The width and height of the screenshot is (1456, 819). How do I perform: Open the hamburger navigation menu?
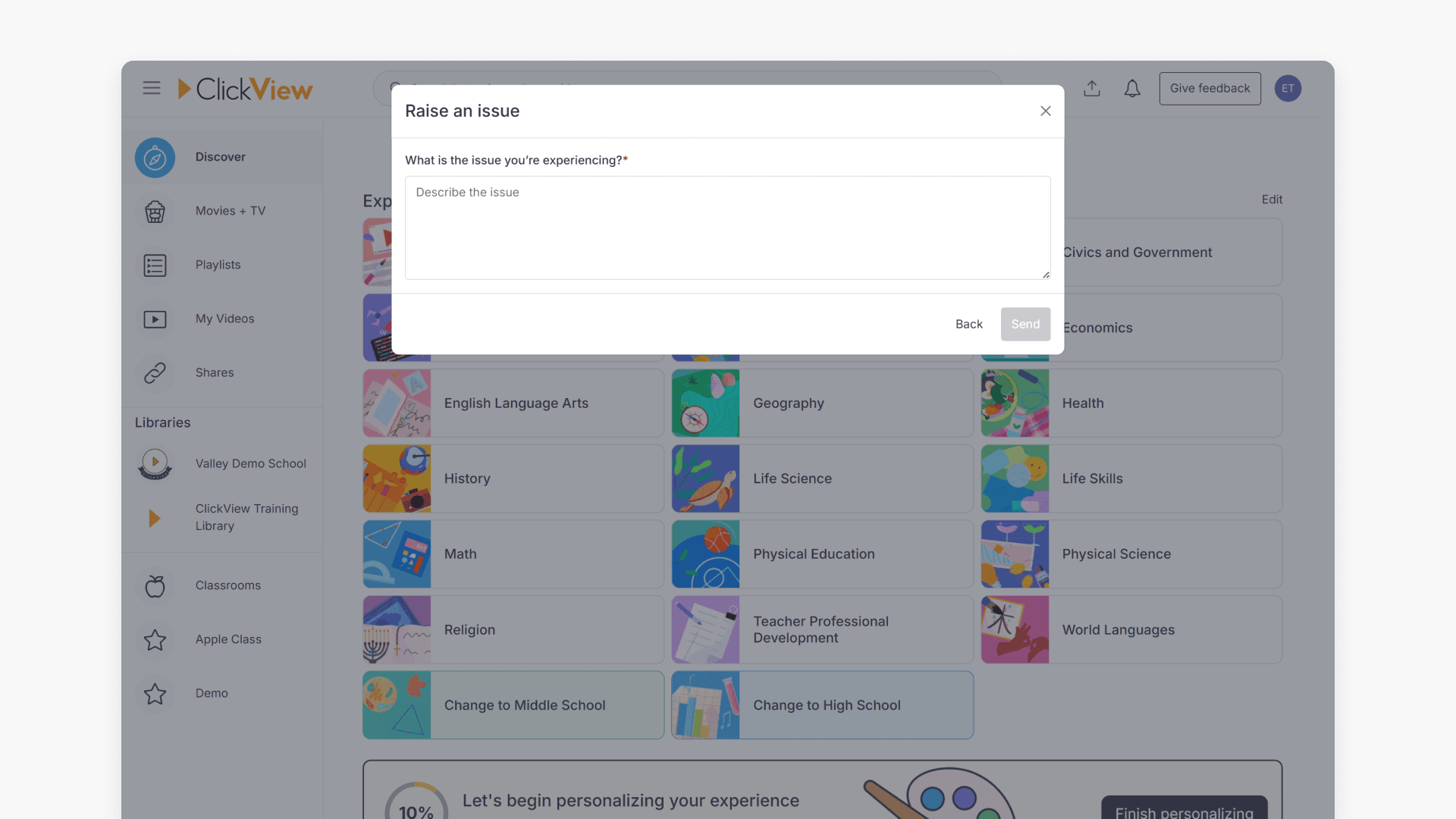click(x=151, y=88)
